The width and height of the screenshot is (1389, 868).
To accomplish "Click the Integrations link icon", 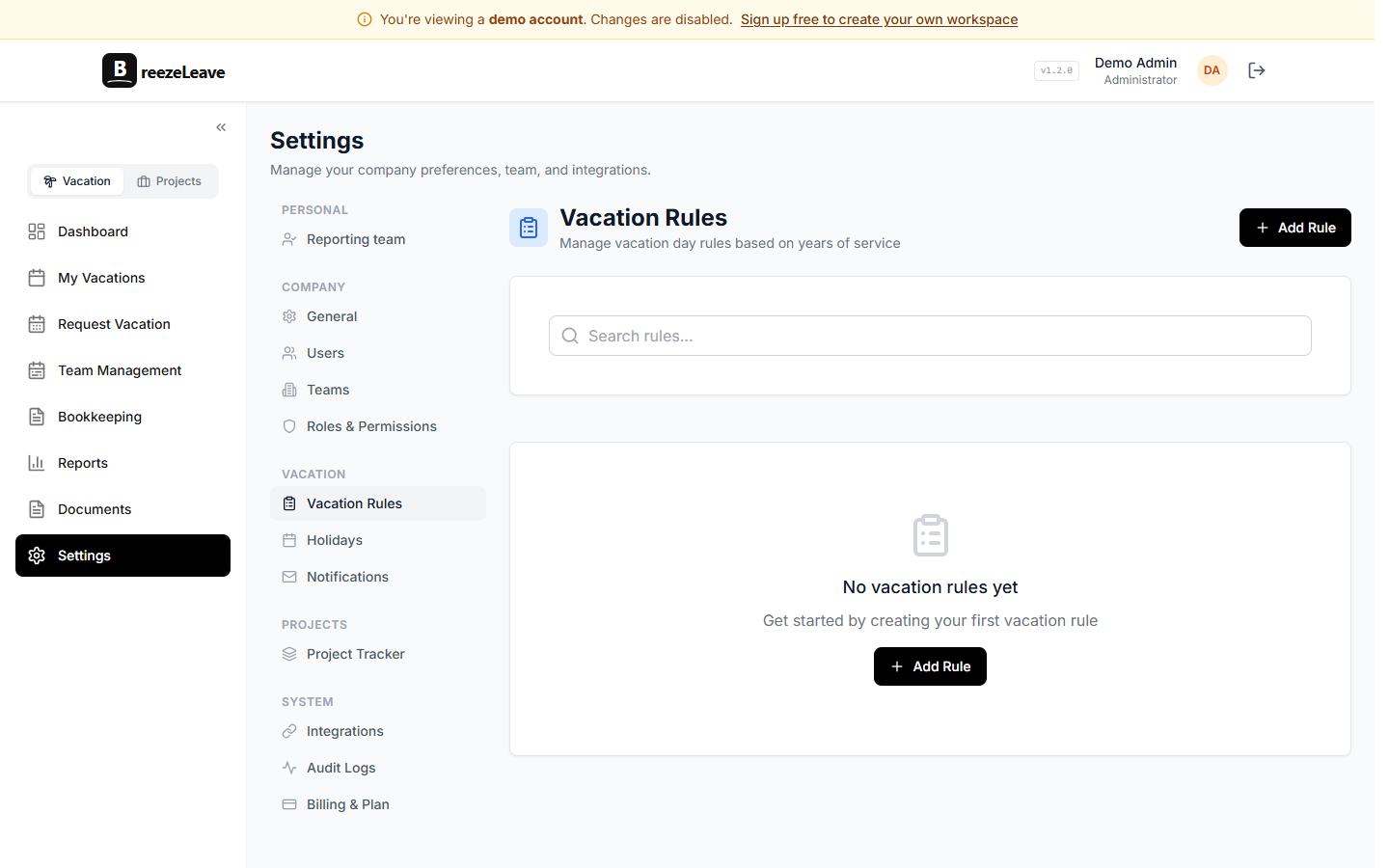I will [289, 731].
